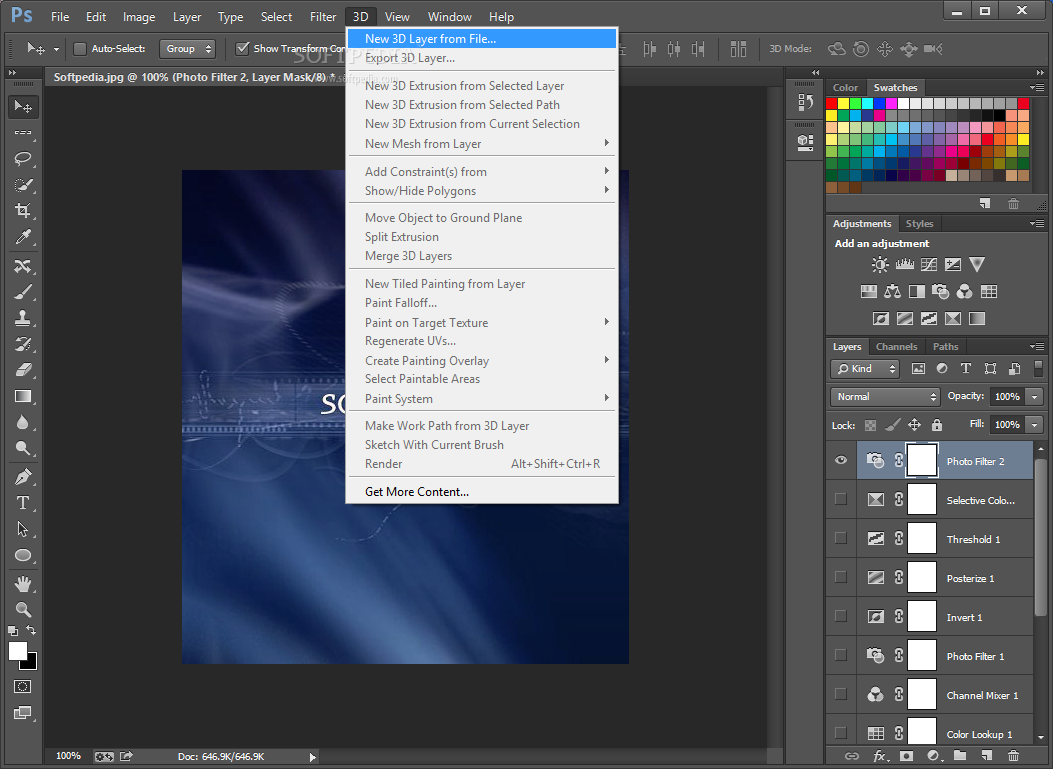Select the Brush tool

(x=23, y=292)
